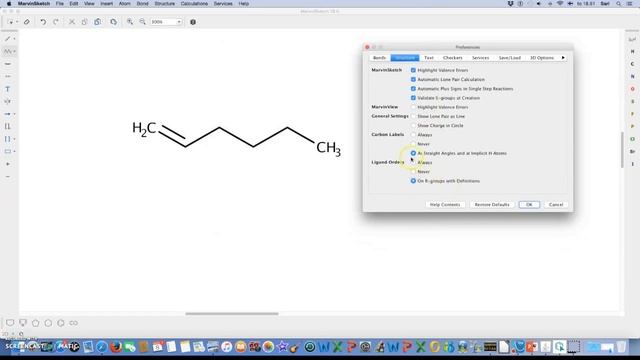Click the Zoom Out magnifier

[142, 22]
